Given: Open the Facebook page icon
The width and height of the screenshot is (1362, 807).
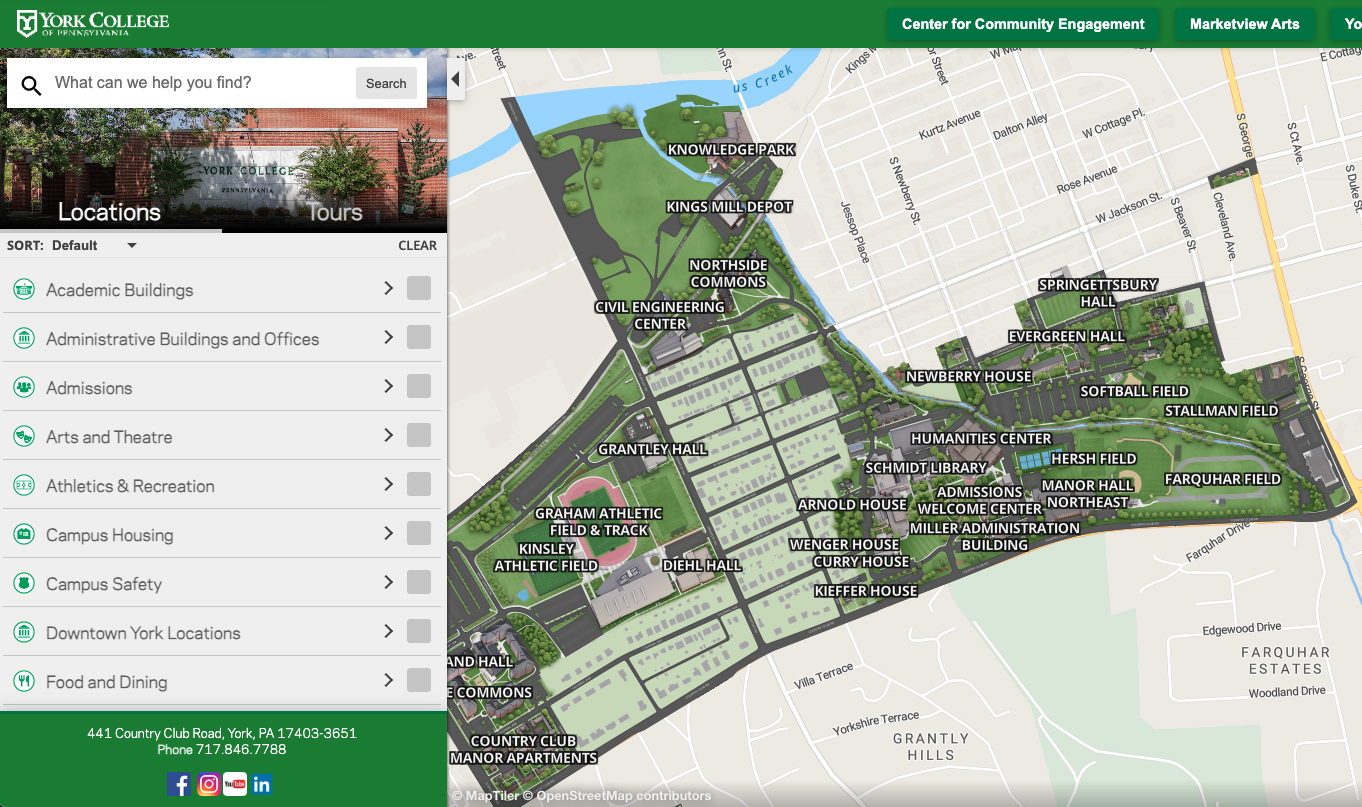Looking at the screenshot, I should point(179,784).
